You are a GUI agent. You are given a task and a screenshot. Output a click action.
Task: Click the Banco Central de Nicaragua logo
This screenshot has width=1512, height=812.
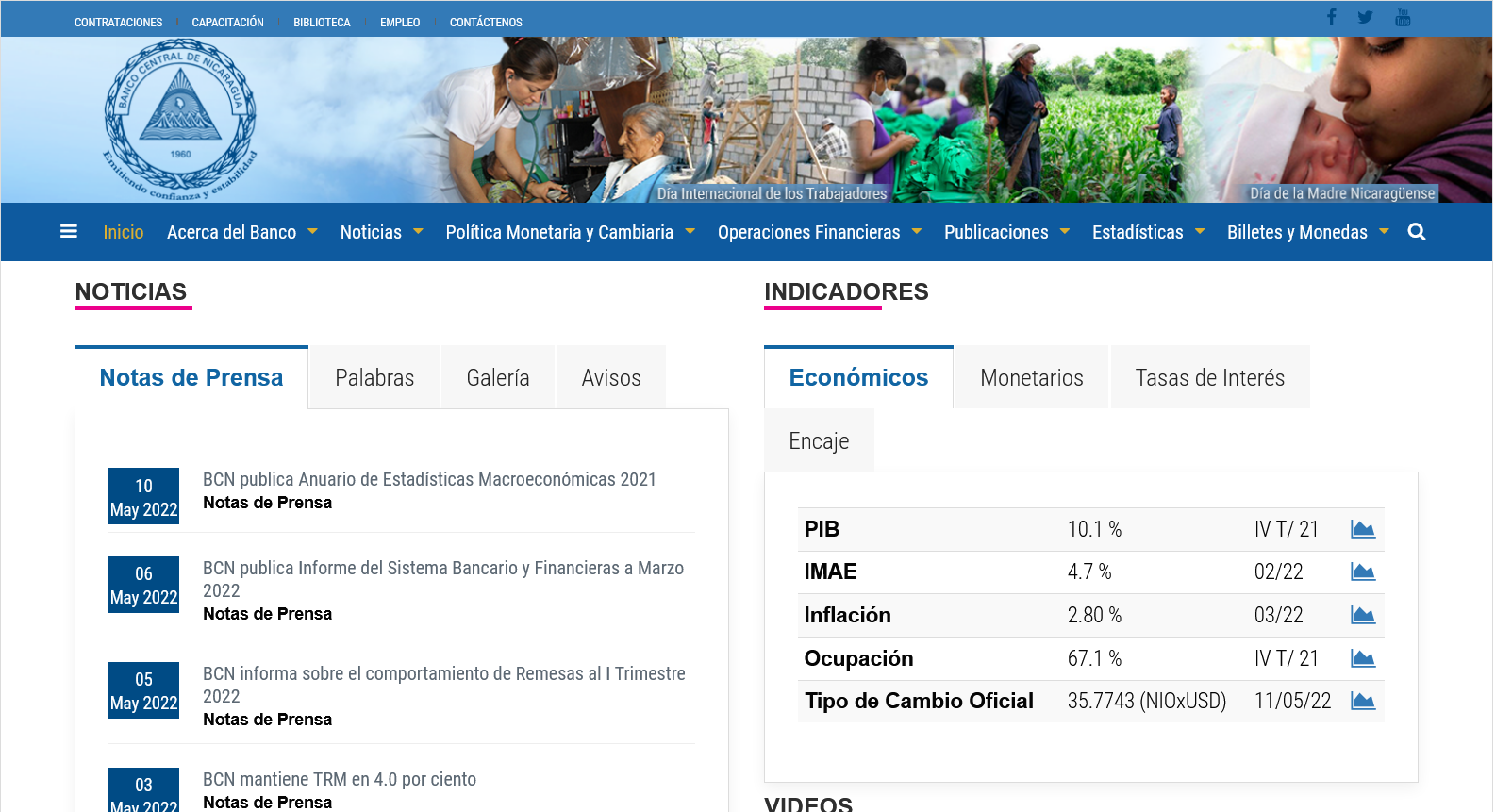(x=179, y=119)
